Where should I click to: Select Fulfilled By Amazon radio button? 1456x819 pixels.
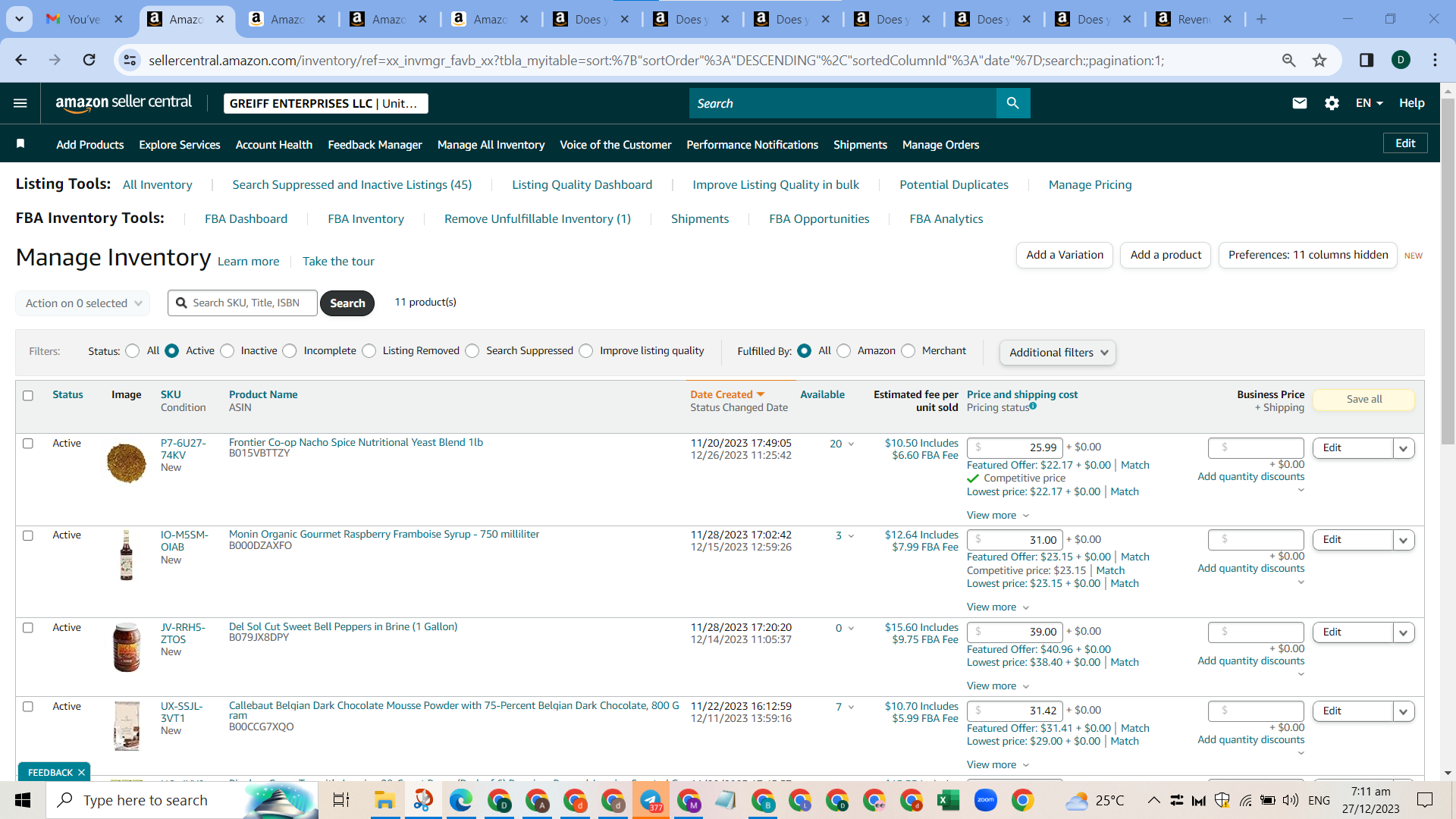844,351
